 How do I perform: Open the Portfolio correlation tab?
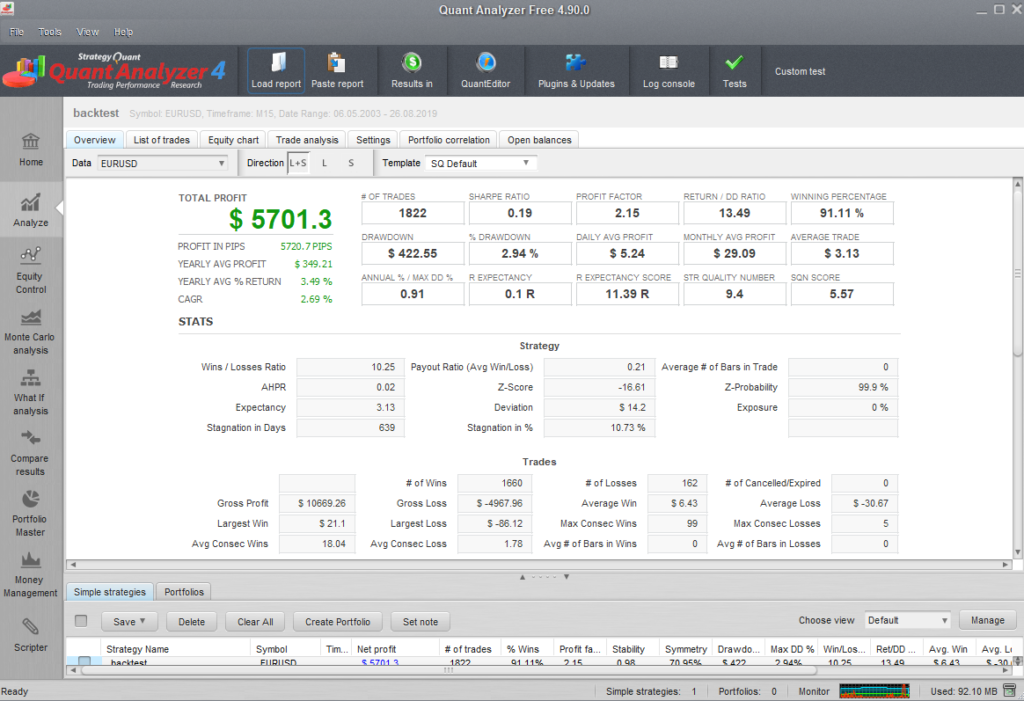pos(449,140)
